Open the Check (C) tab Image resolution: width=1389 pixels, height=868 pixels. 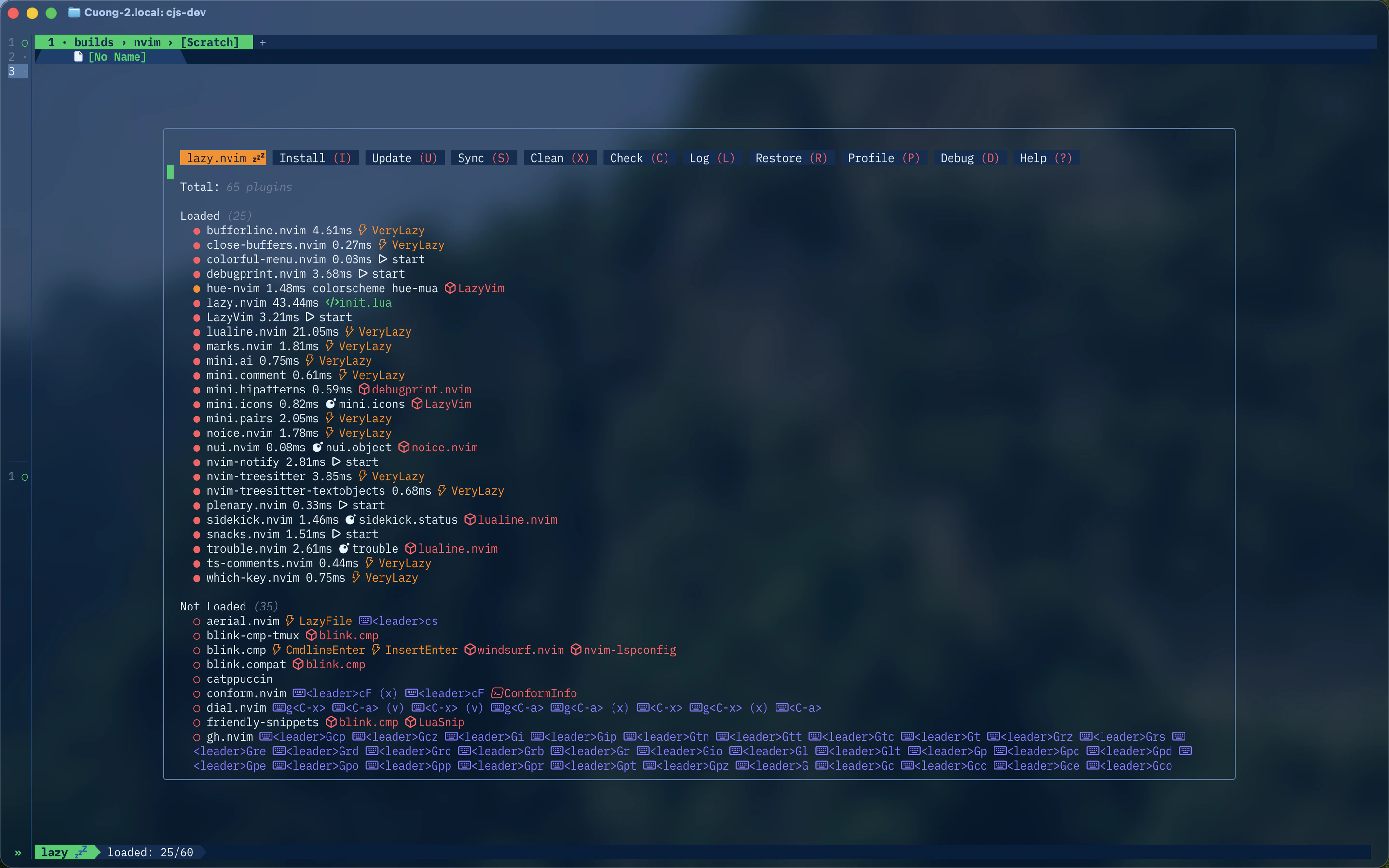click(x=640, y=158)
